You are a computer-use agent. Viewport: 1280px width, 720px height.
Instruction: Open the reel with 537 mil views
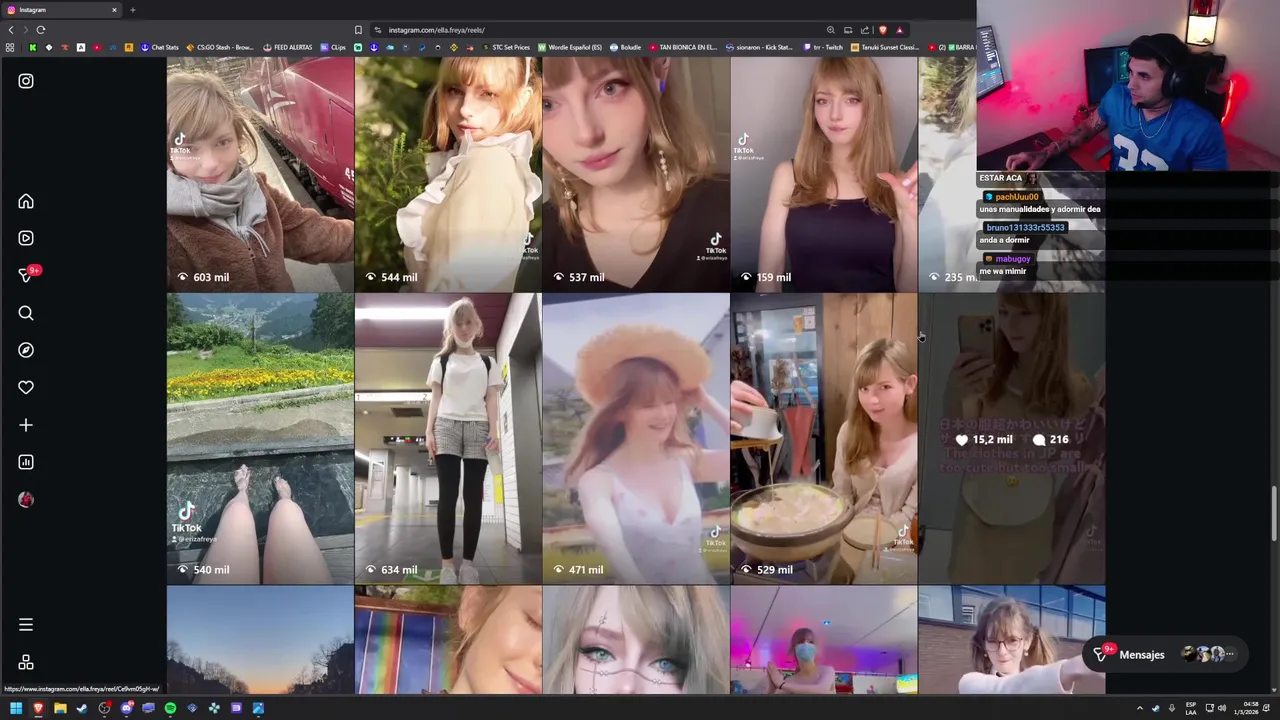[x=636, y=174]
